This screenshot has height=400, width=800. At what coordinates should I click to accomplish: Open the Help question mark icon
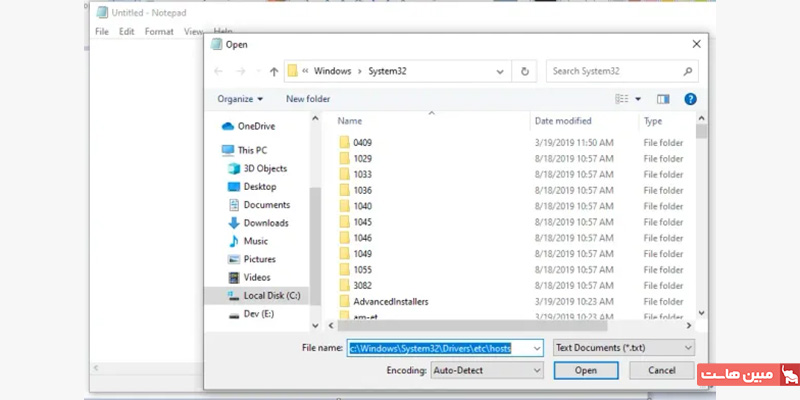point(690,99)
